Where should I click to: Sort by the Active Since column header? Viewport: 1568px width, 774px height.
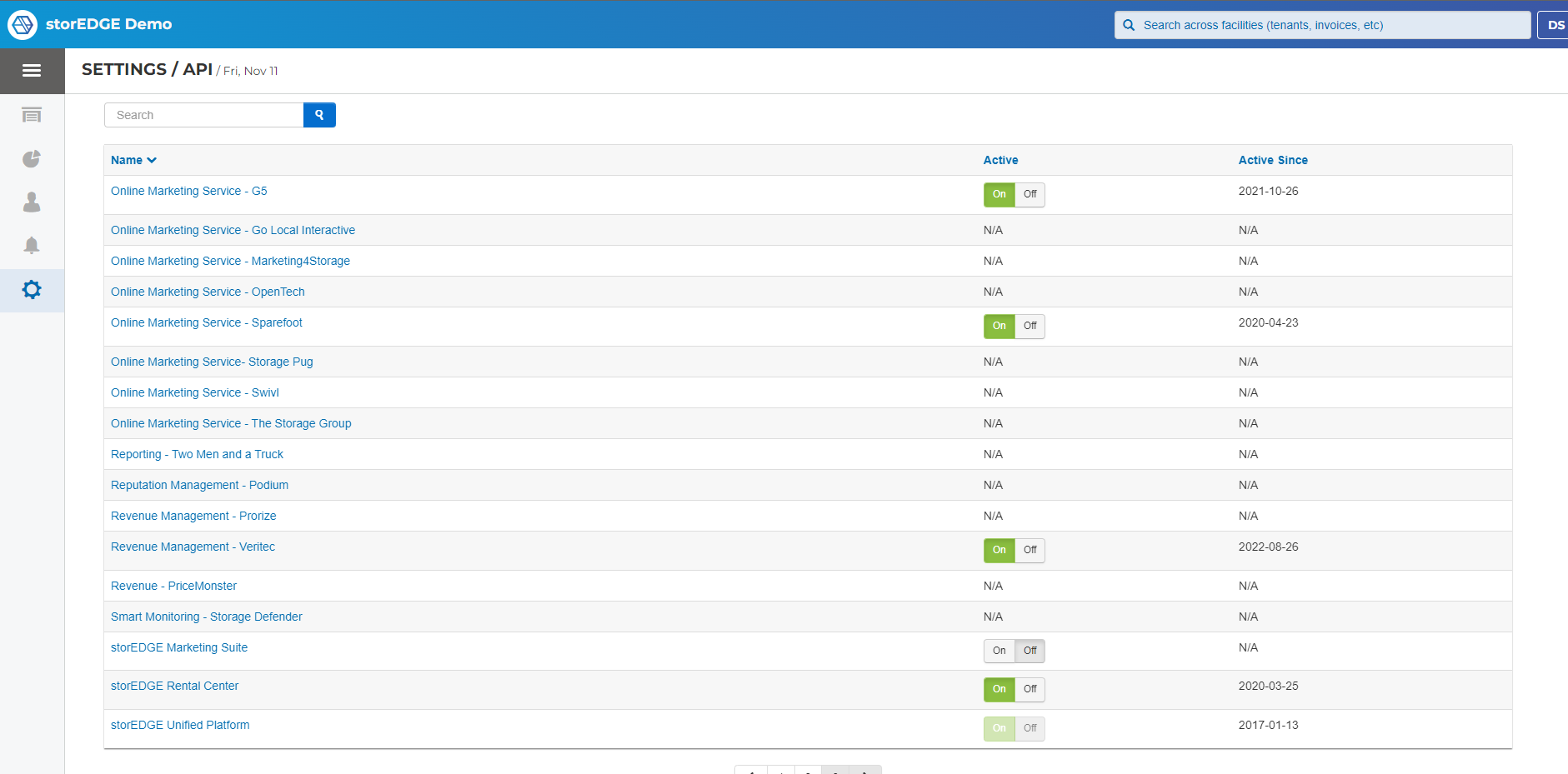(1272, 160)
